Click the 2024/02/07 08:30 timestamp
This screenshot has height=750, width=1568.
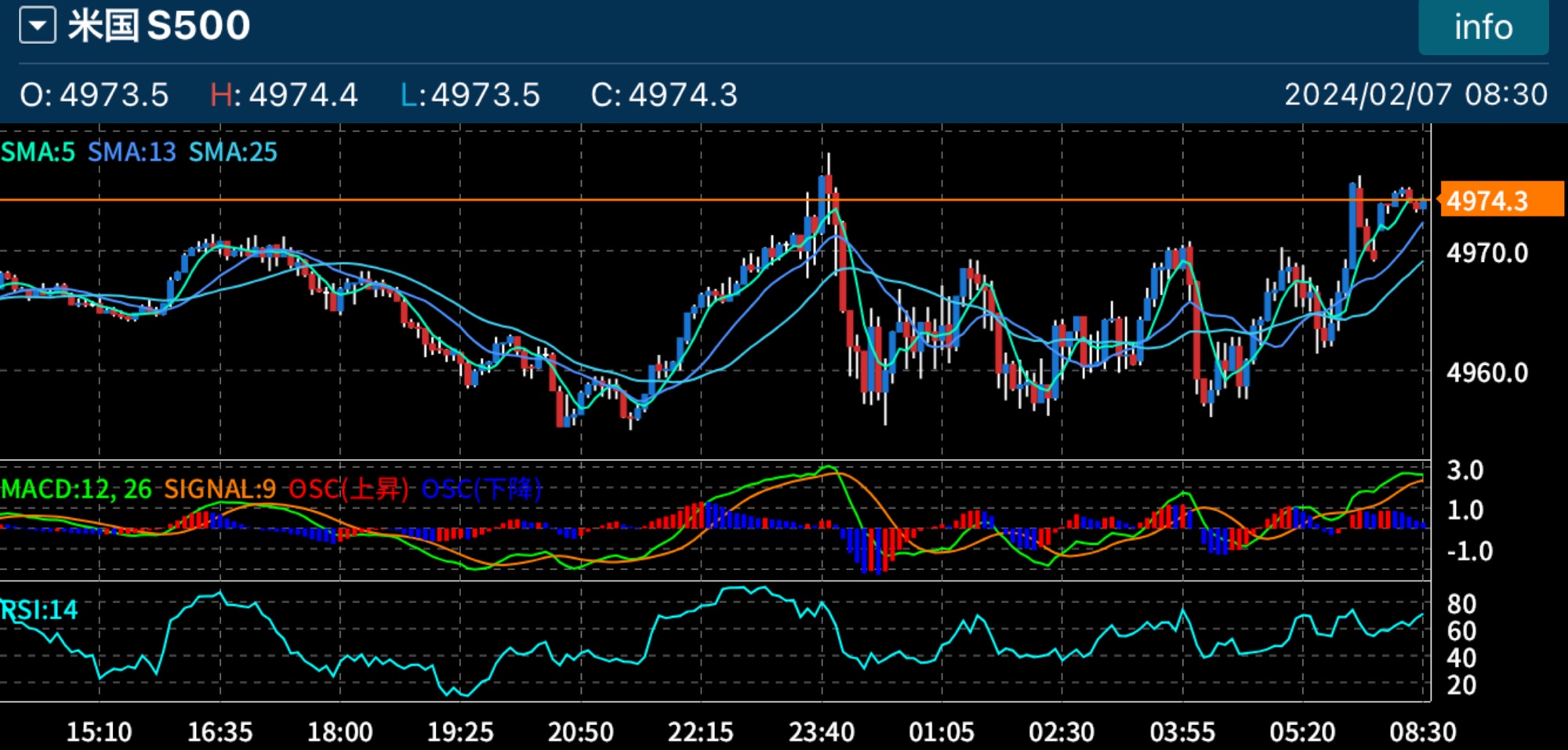coord(1415,95)
